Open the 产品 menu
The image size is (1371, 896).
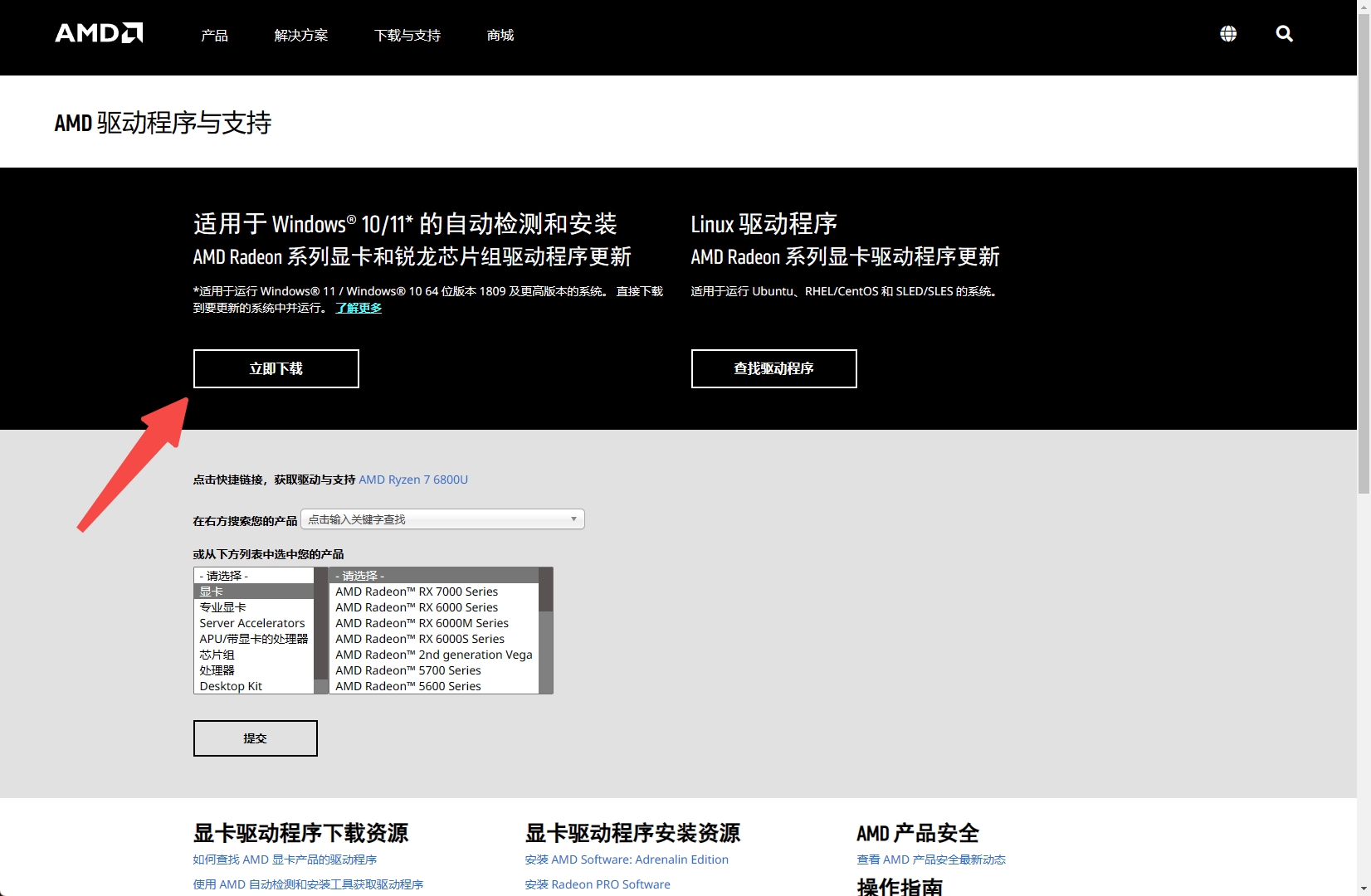[x=214, y=36]
